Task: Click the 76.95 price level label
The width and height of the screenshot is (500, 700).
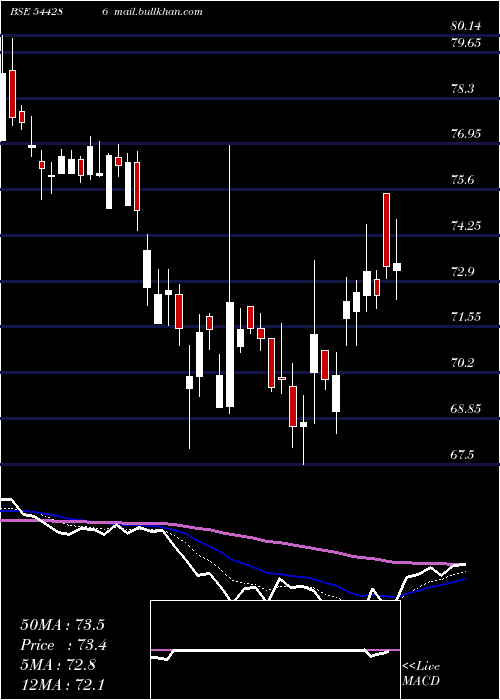Action: tap(466, 134)
